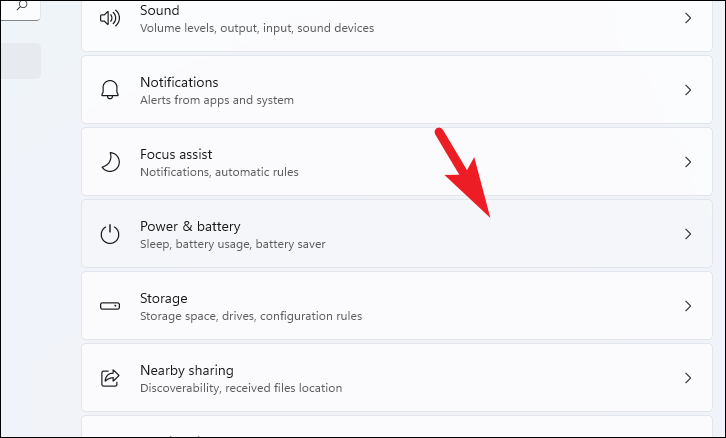Click the Power & battery power icon
Image resolution: width=726 pixels, height=438 pixels.
pyautogui.click(x=110, y=234)
